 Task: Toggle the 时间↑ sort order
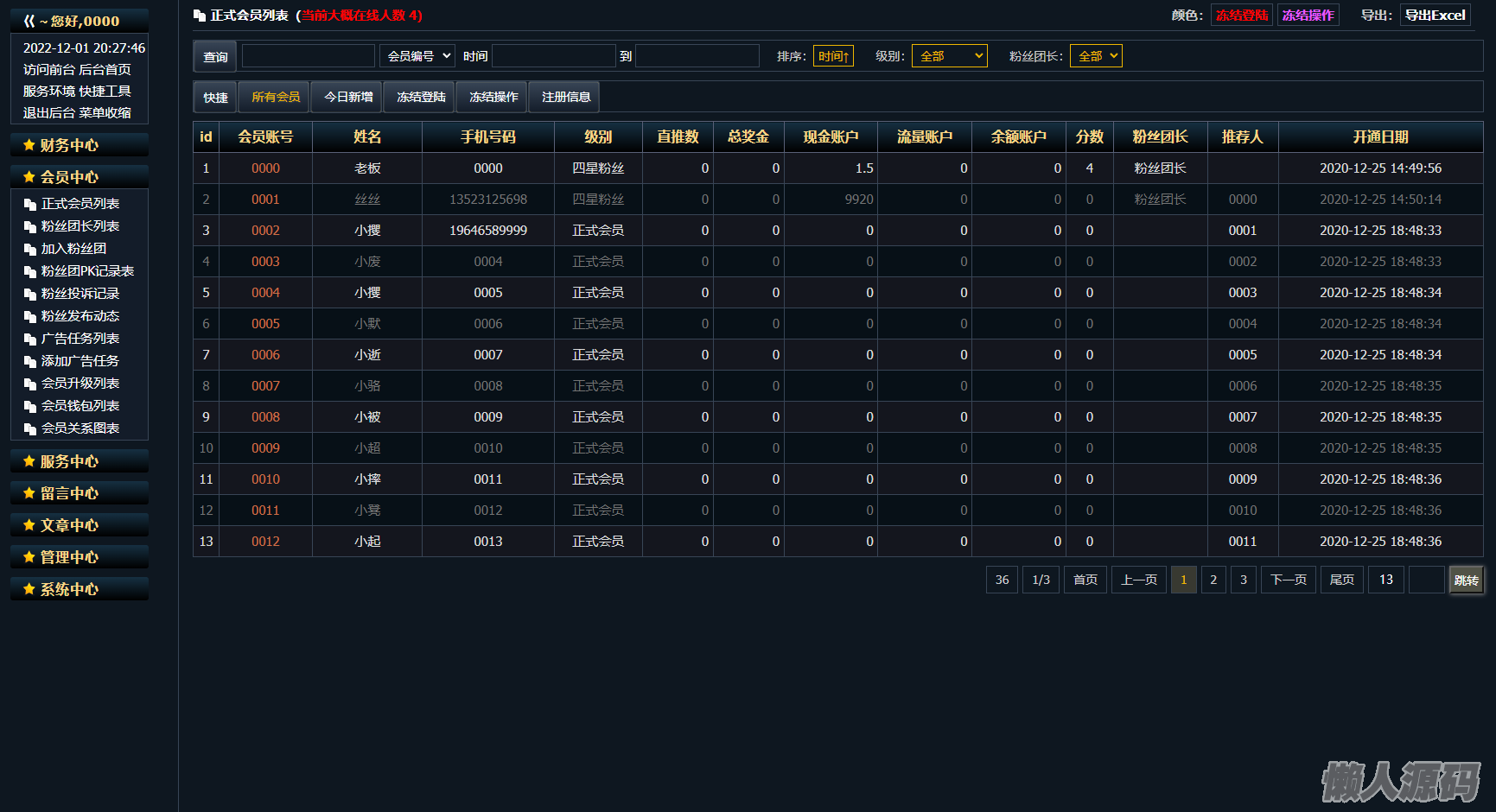[833, 56]
